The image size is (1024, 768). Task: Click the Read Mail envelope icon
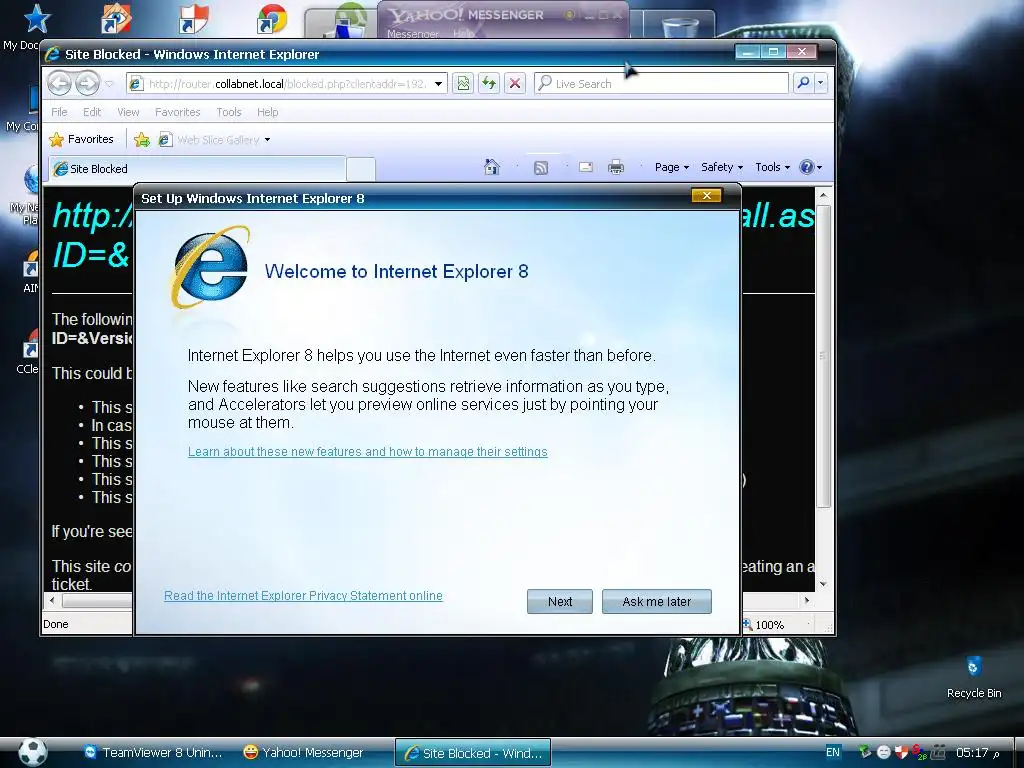point(586,167)
